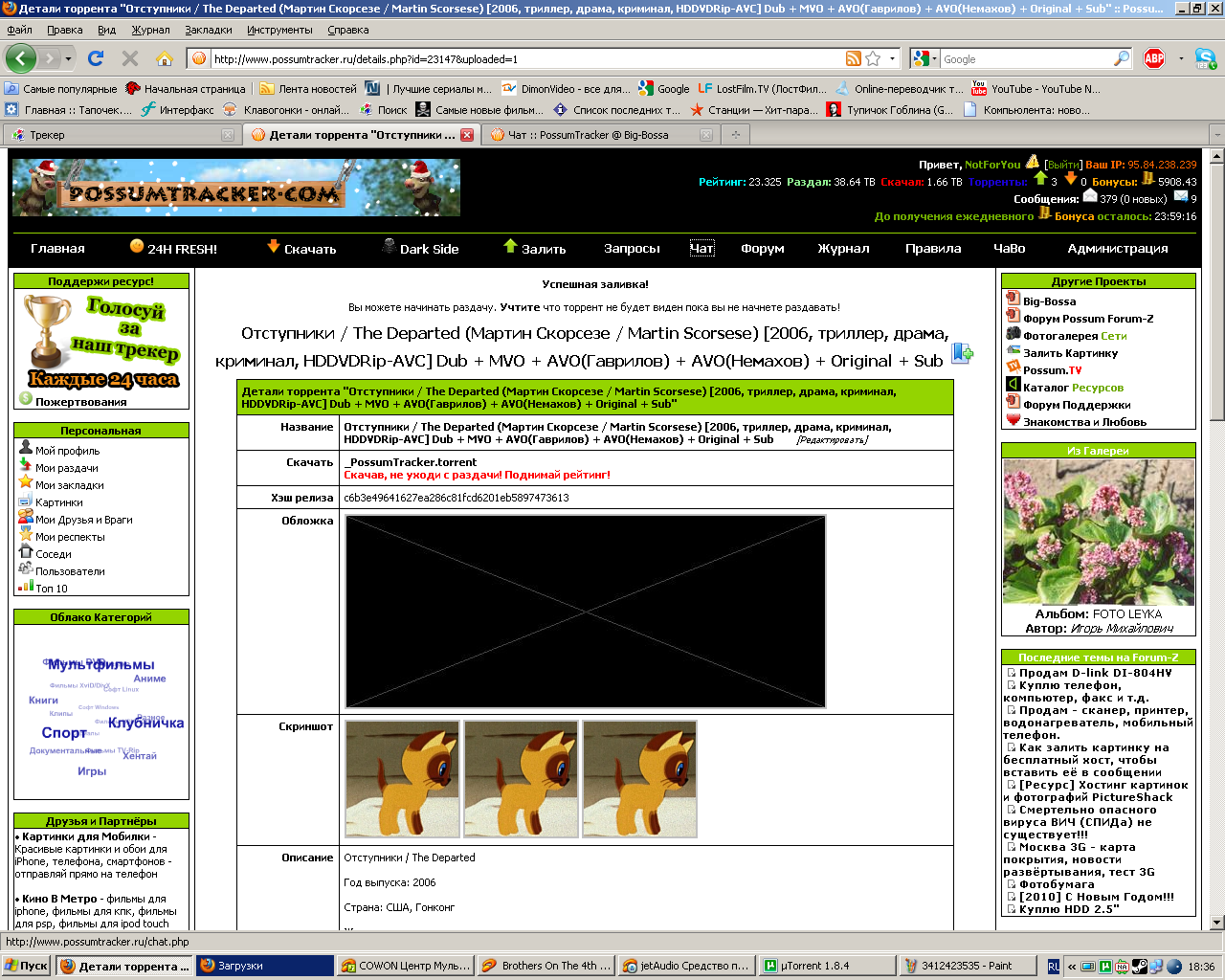This screenshot has height=980, width=1225.
Task: Open the back/forward history dropdown arrow
Action: pyautogui.click(x=68, y=58)
